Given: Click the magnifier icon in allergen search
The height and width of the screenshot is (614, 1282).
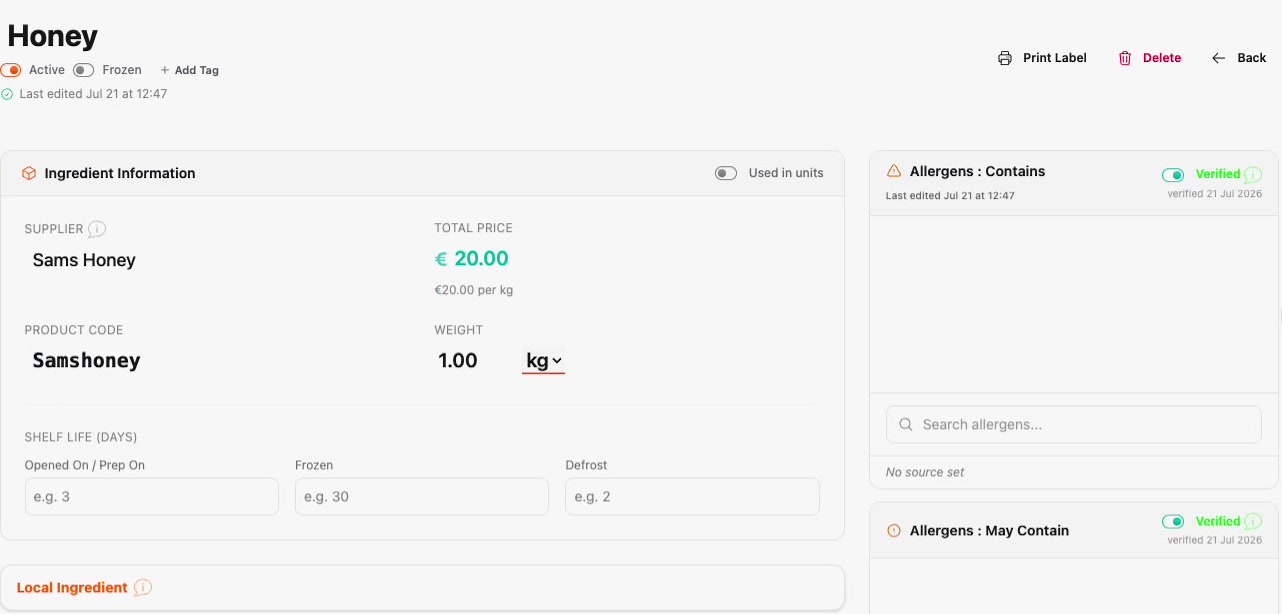Looking at the screenshot, I should pyautogui.click(x=906, y=425).
